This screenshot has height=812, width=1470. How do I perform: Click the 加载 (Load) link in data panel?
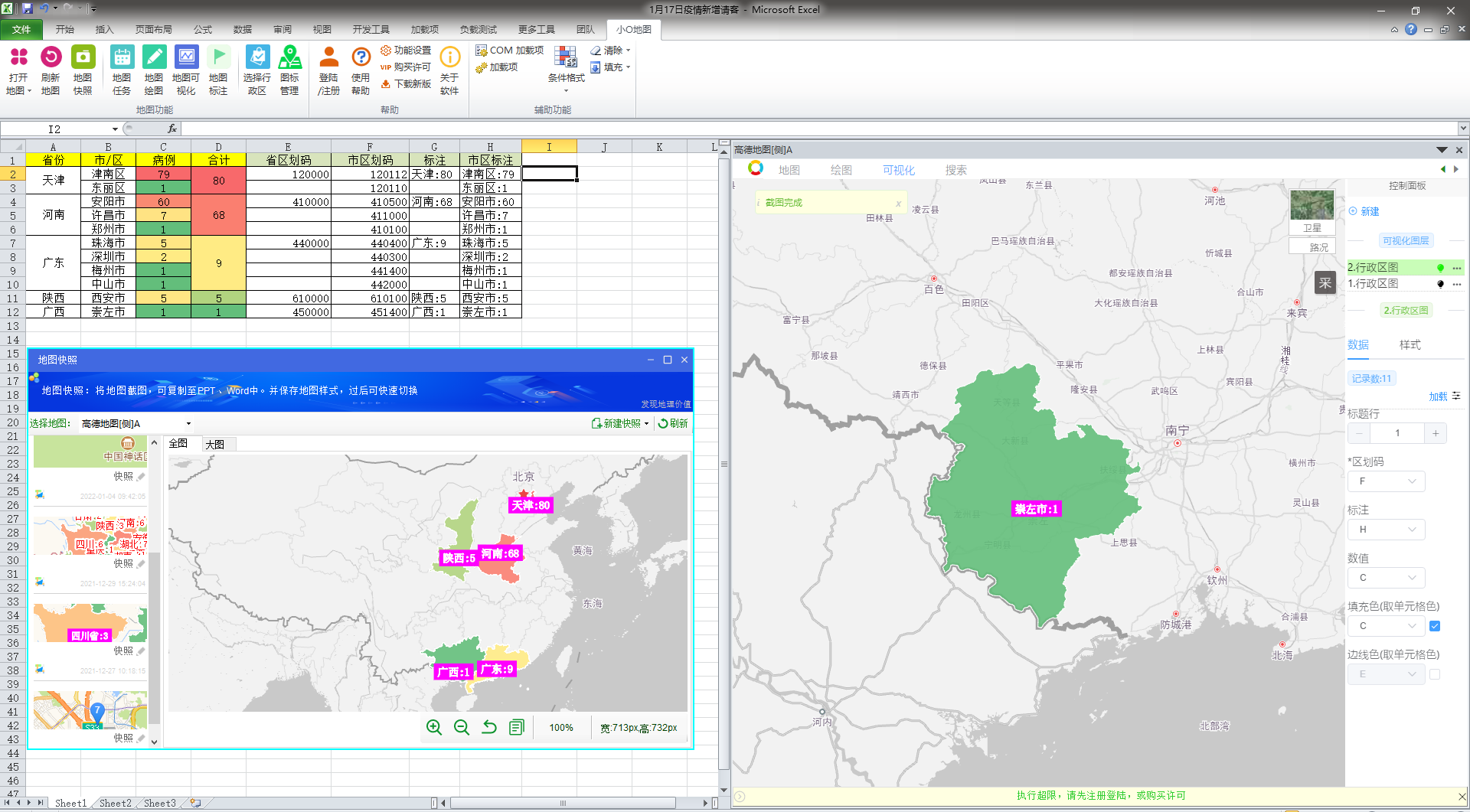click(1438, 396)
